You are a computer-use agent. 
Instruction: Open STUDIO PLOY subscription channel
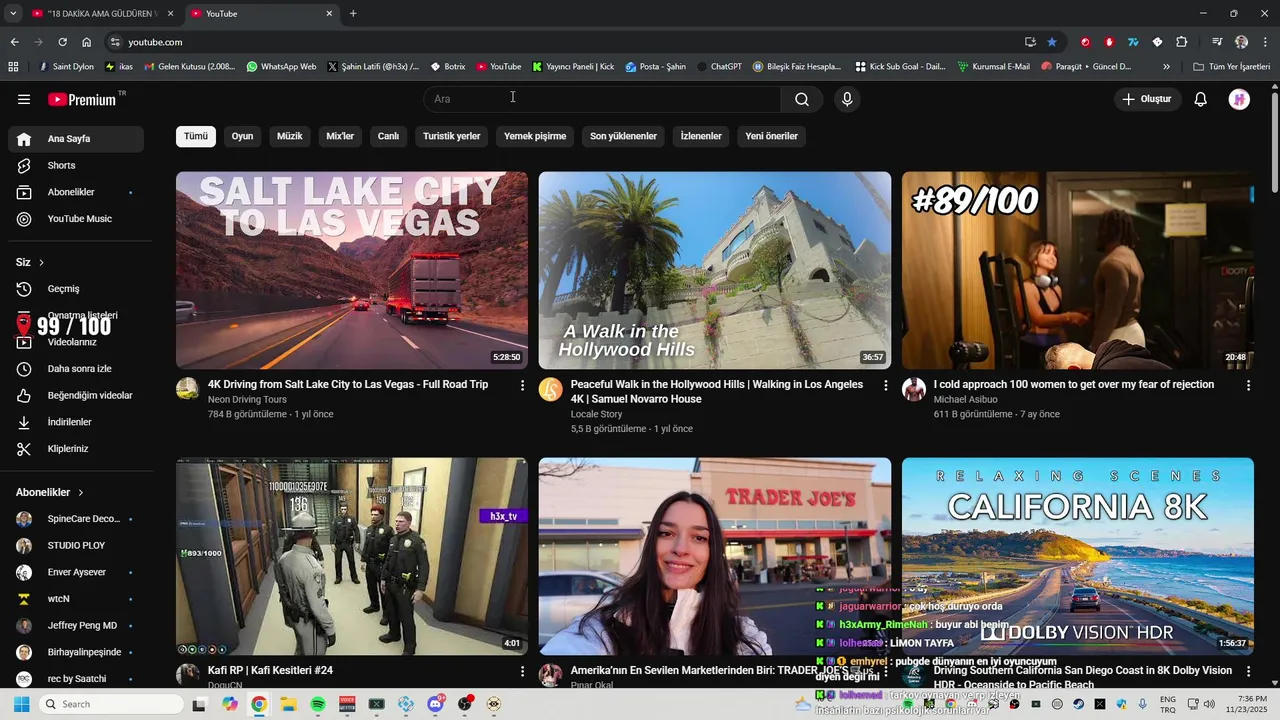pos(76,546)
